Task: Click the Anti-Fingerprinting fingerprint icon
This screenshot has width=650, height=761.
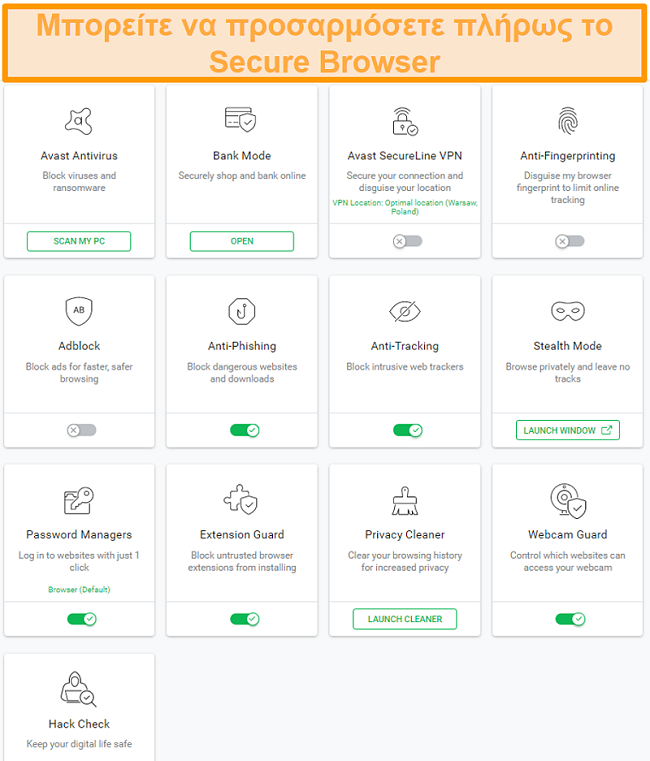Action: tap(567, 121)
